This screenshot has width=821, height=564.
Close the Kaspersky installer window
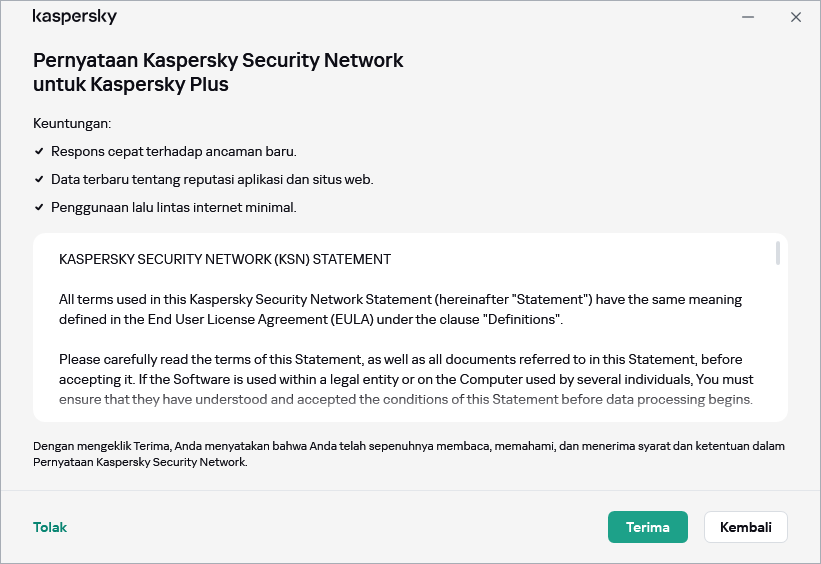(x=796, y=17)
